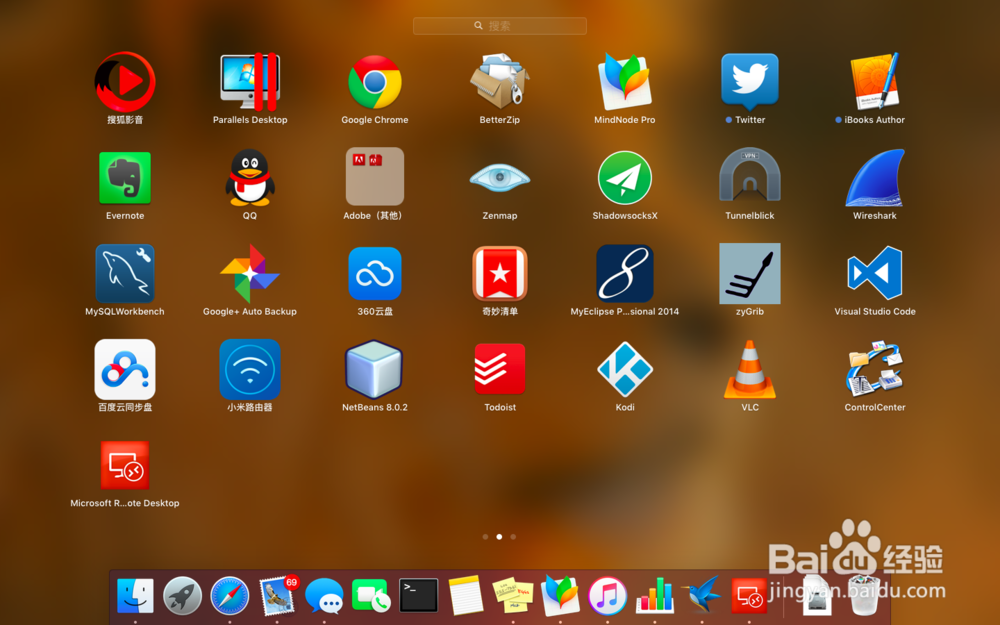The height and width of the screenshot is (625, 1000).
Task: Open the 百度云同步盘 app
Action: [125, 369]
